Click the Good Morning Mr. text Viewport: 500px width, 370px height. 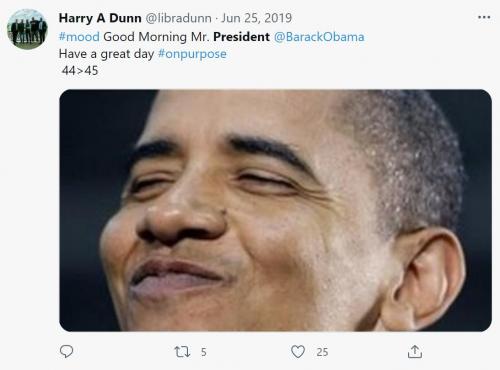[156, 37]
